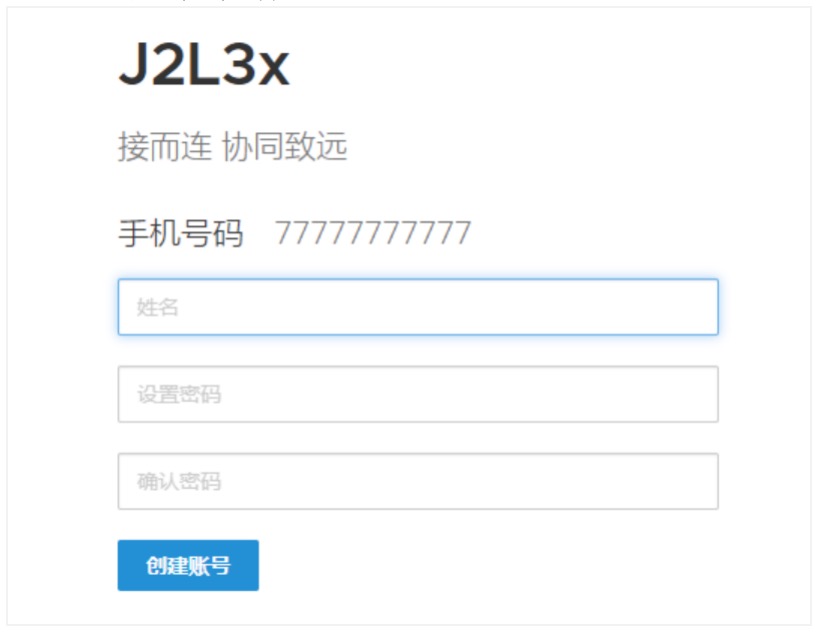Click the 协同致远 part of the subtitle

click(x=285, y=146)
